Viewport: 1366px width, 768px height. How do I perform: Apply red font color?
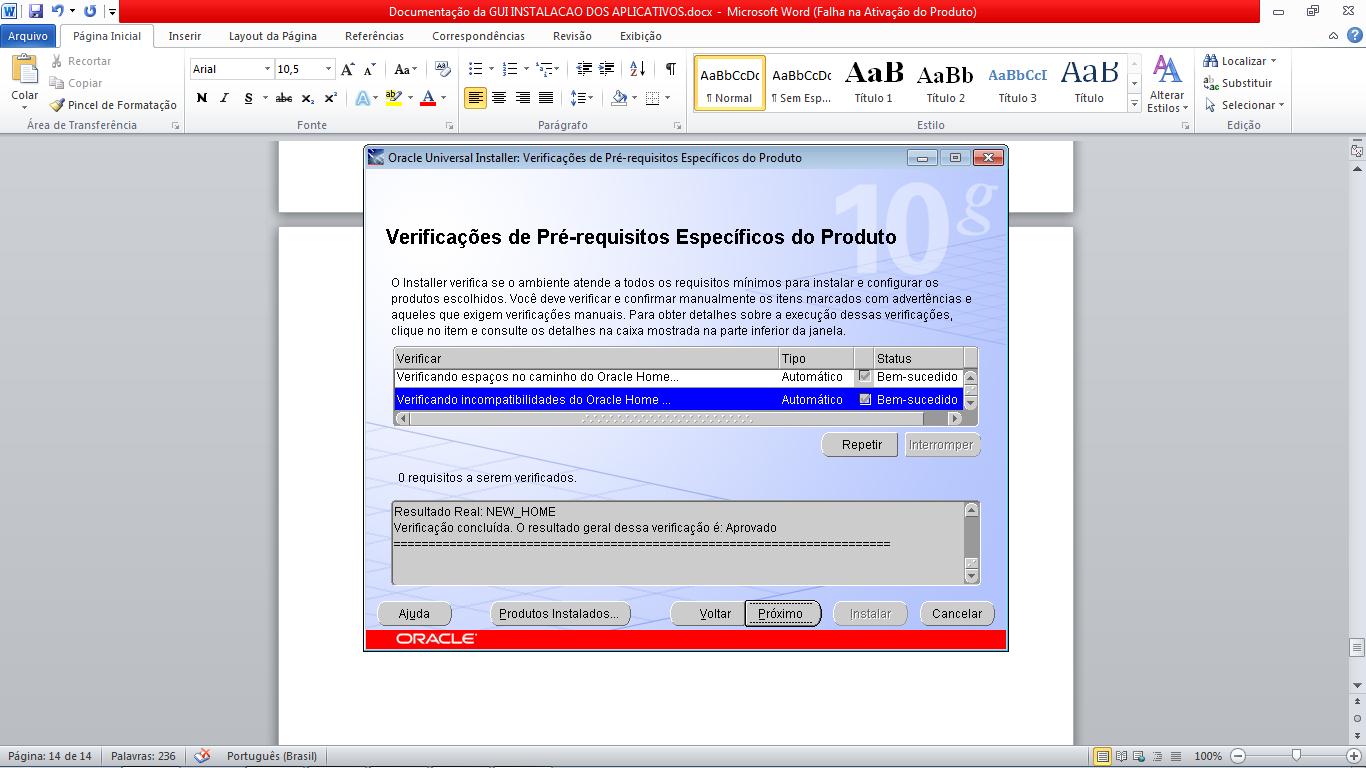click(427, 97)
